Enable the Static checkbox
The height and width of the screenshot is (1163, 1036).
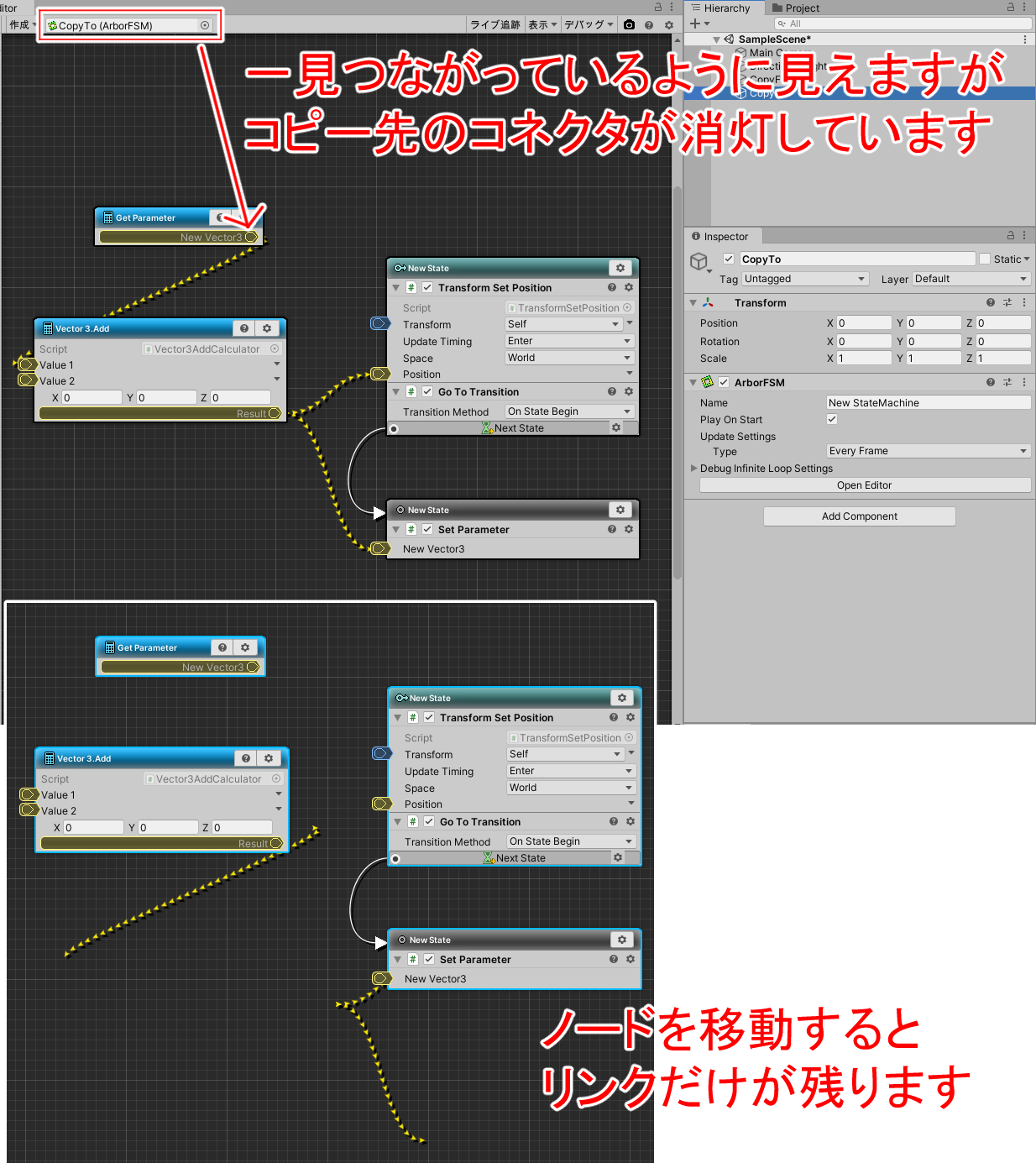click(985, 259)
